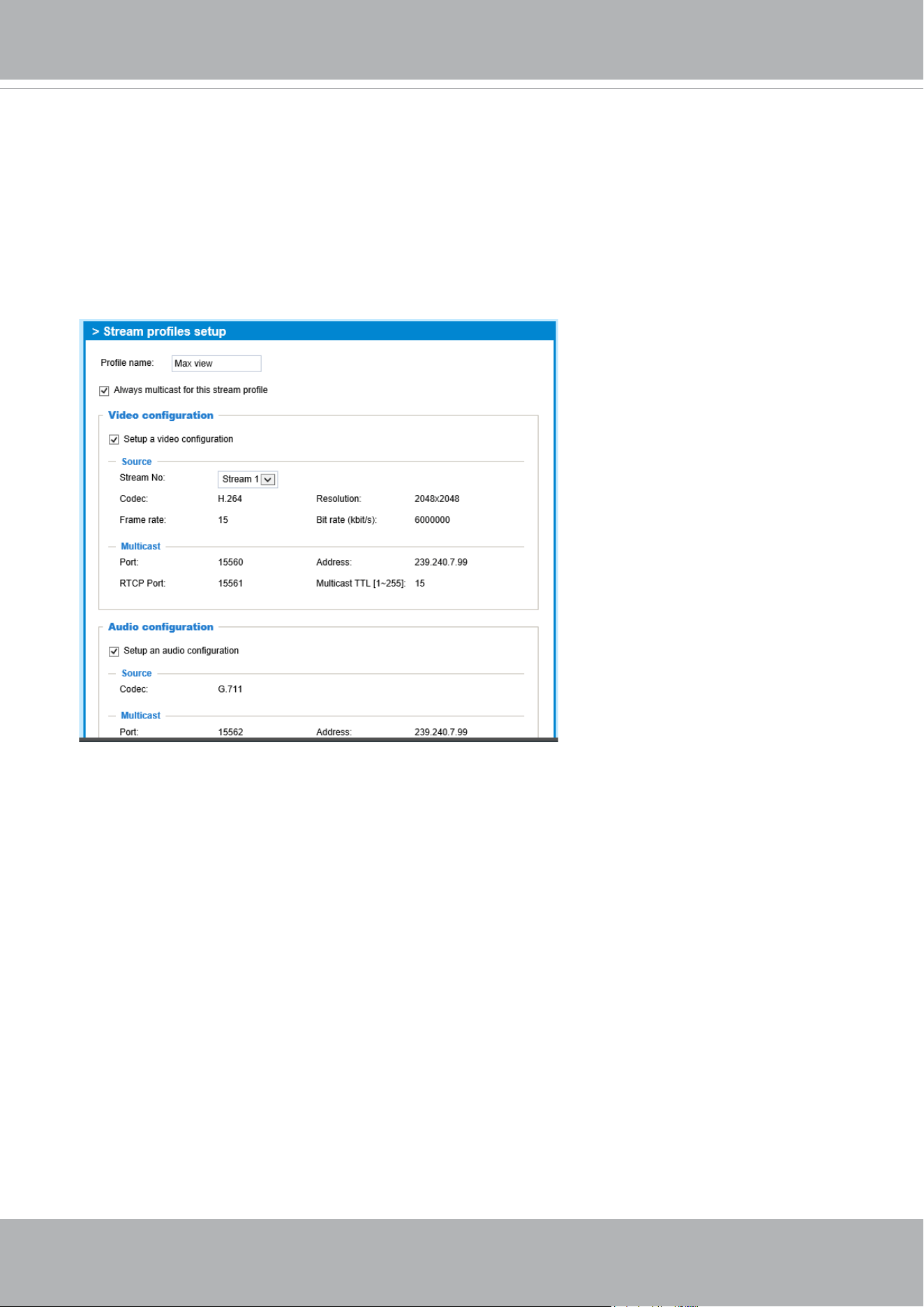The height and width of the screenshot is (1307, 924).
Task: Click the Profile name input field
Action: [x=216, y=363]
